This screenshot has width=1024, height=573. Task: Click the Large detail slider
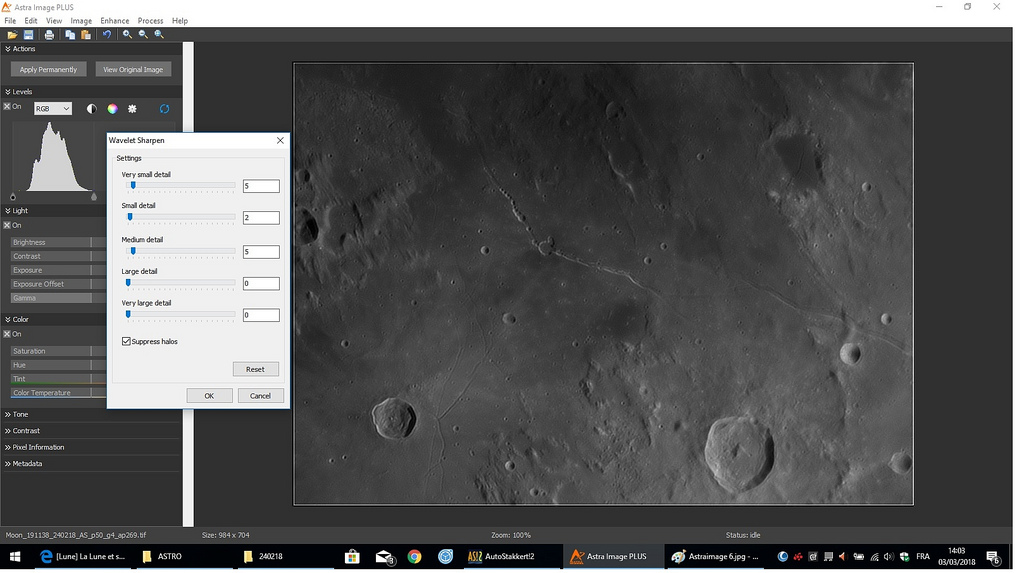pyautogui.click(x=180, y=284)
